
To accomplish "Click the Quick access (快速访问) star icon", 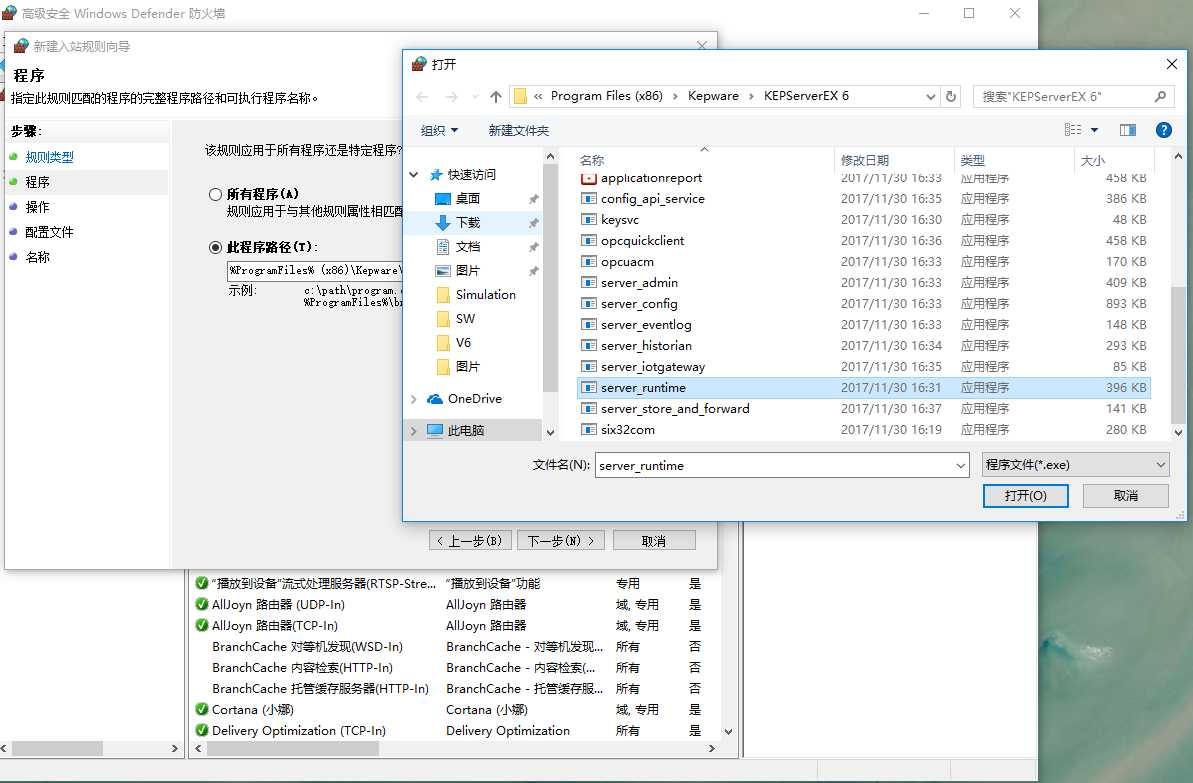I will coord(436,175).
